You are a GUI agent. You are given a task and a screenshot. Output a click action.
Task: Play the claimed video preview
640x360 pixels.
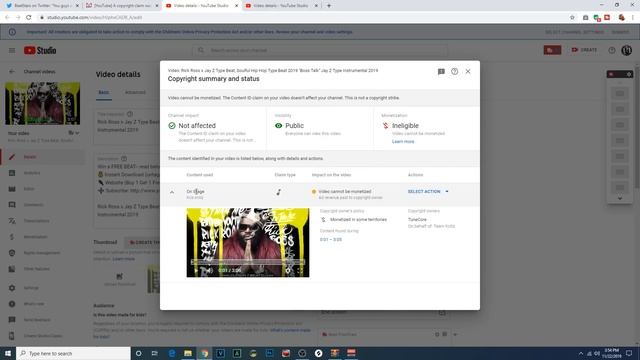click(x=196, y=270)
